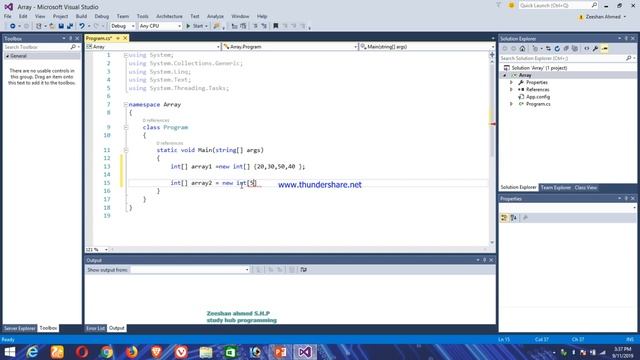Toggle Show All Files in Solution Explorer

[575, 49]
